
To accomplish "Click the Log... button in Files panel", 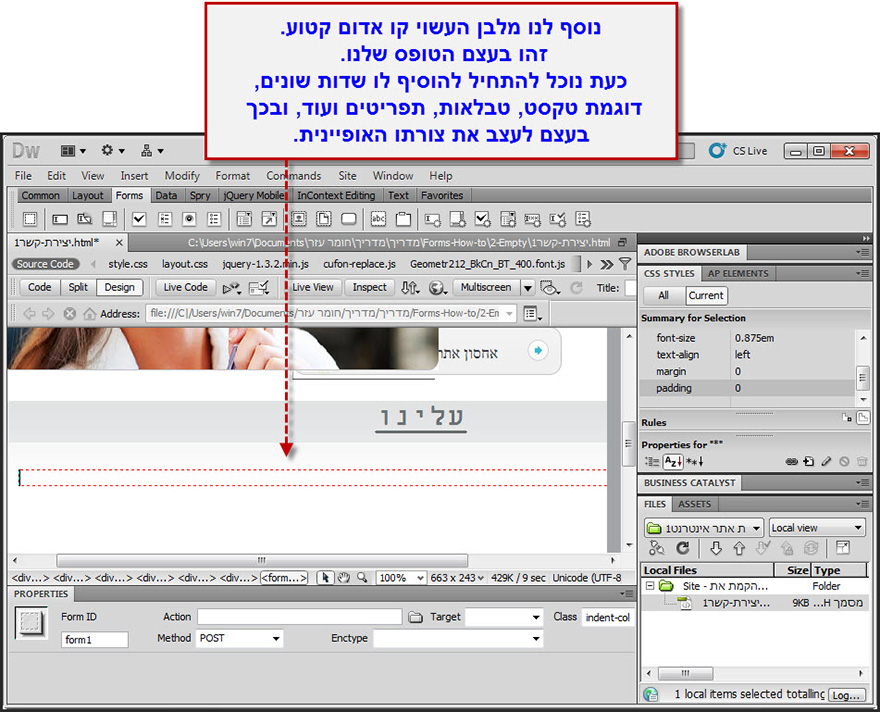I will 846,695.
